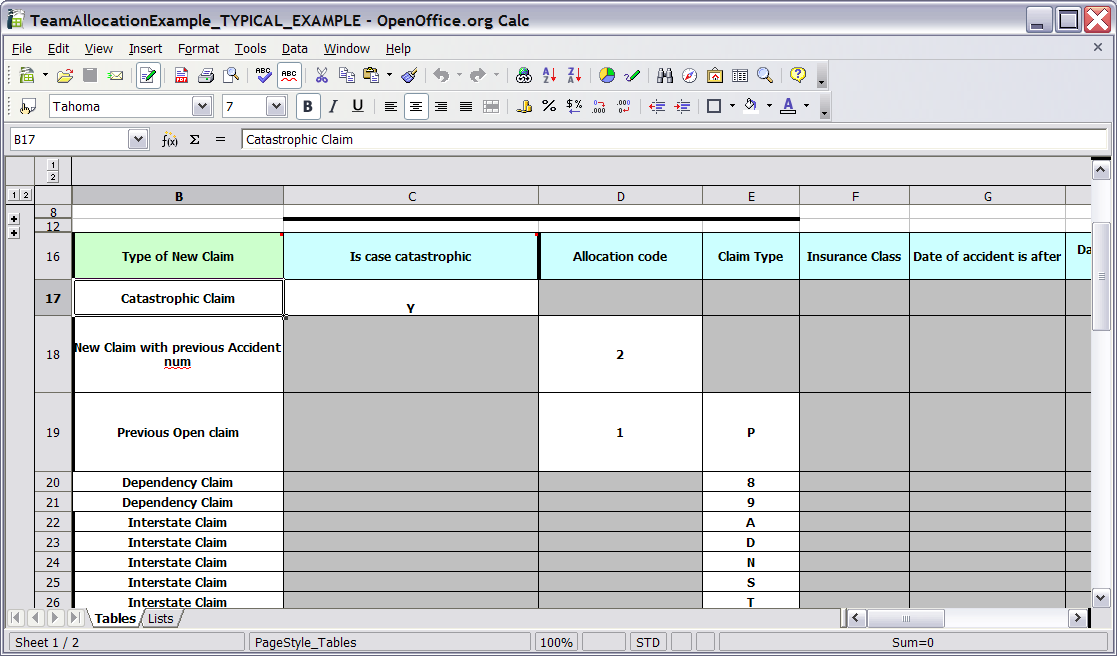1117x656 pixels.
Task: Open the Name Box dropdown for B17
Action: click(138, 140)
